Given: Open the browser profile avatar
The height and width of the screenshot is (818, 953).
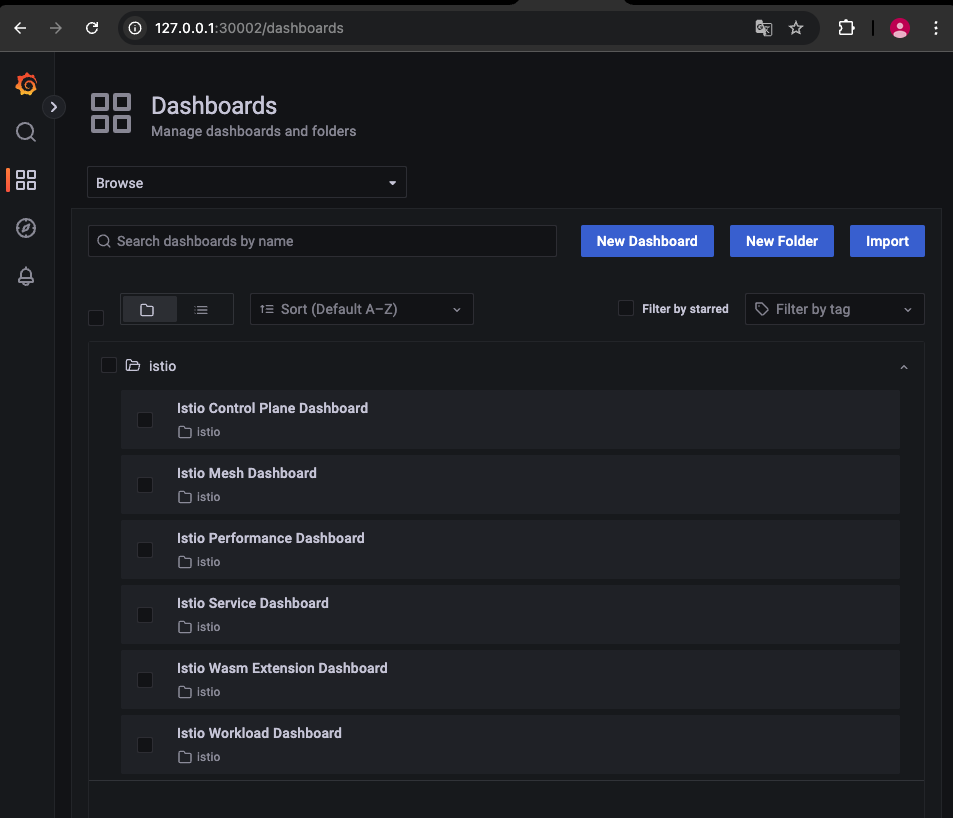Looking at the screenshot, I should coord(900,28).
